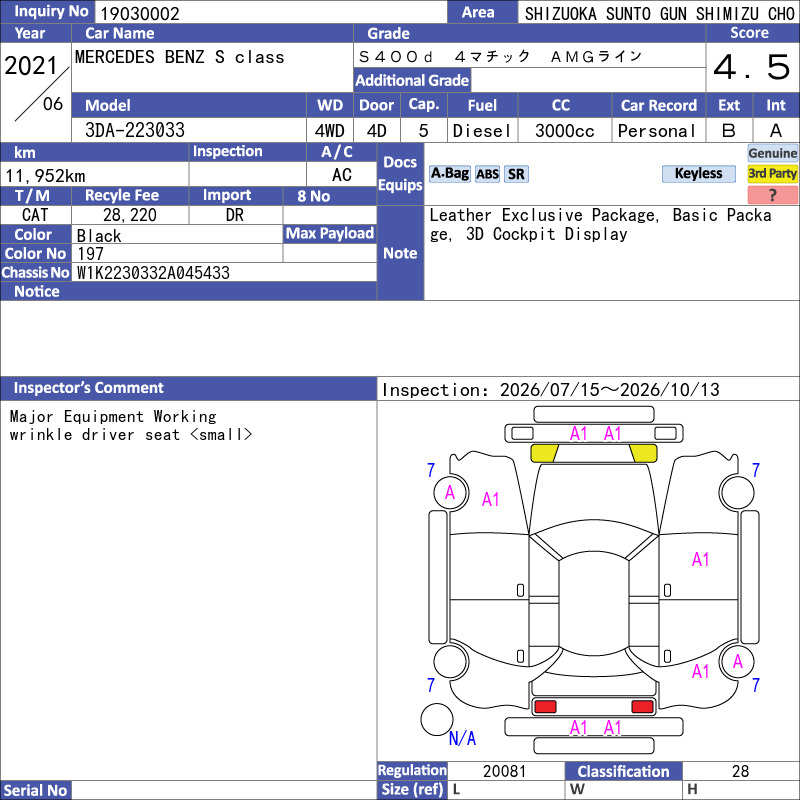Click the regulation value 20081
This screenshot has width=800, height=800.
[x=504, y=771]
